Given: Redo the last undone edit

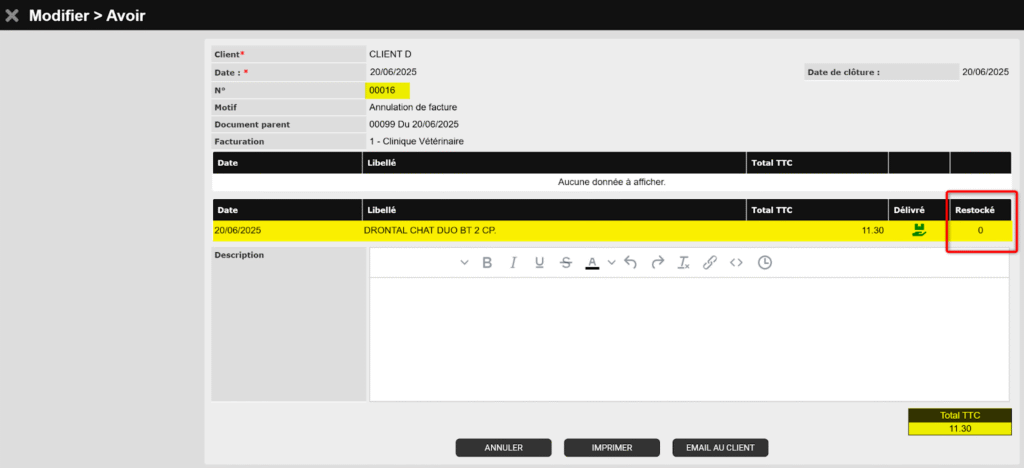Looking at the screenshot, I should [x=657, y=263].
